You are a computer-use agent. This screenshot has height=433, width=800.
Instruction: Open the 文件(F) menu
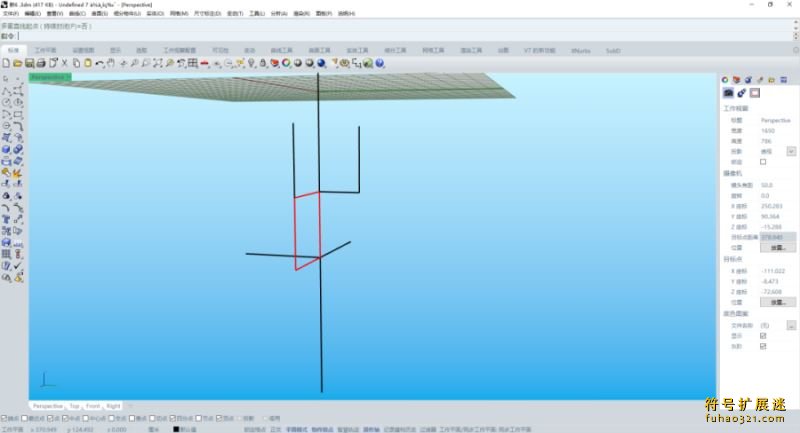[11, 13]
